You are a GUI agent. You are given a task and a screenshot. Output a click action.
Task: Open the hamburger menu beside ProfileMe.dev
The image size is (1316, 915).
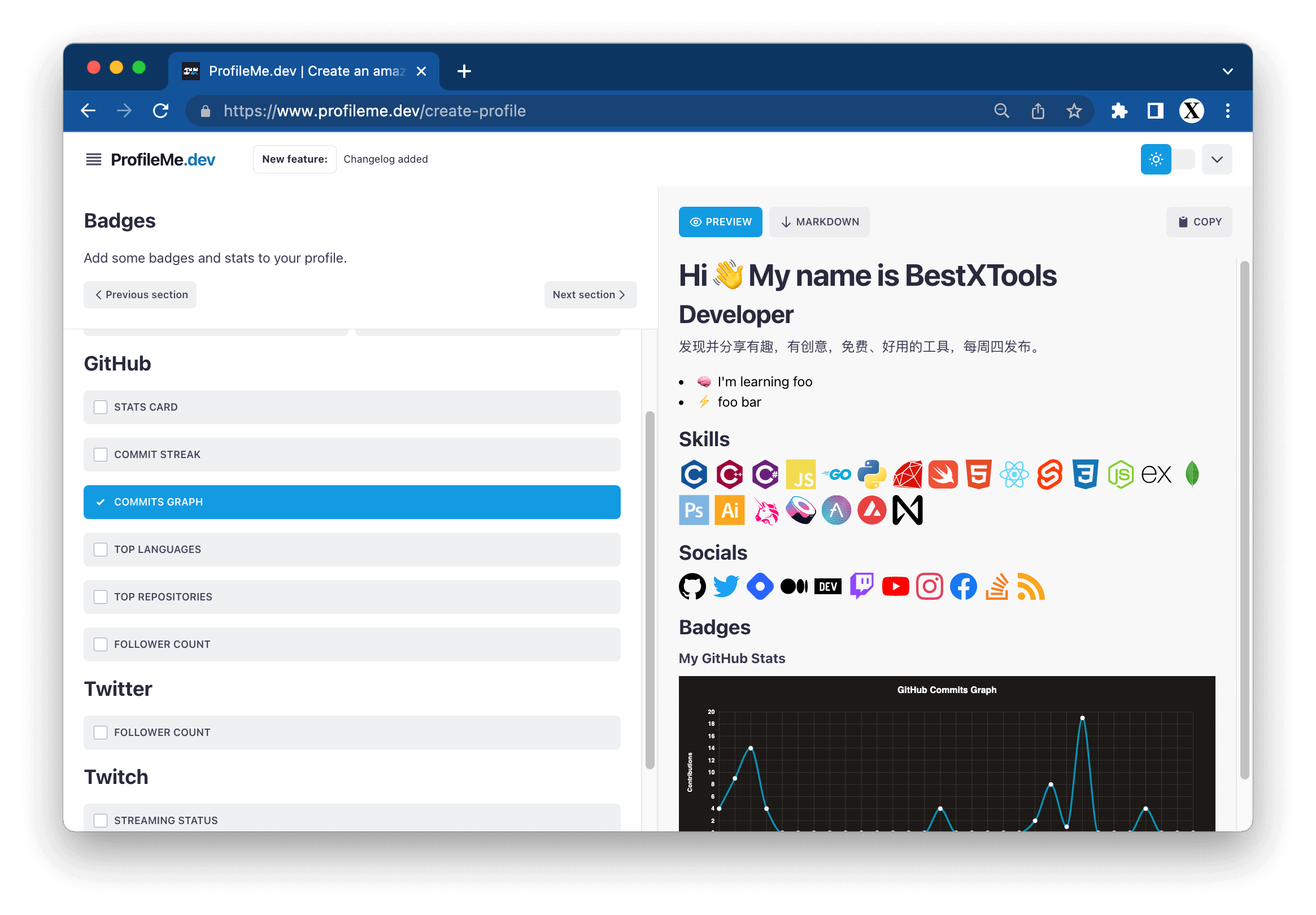coord(93,159)
